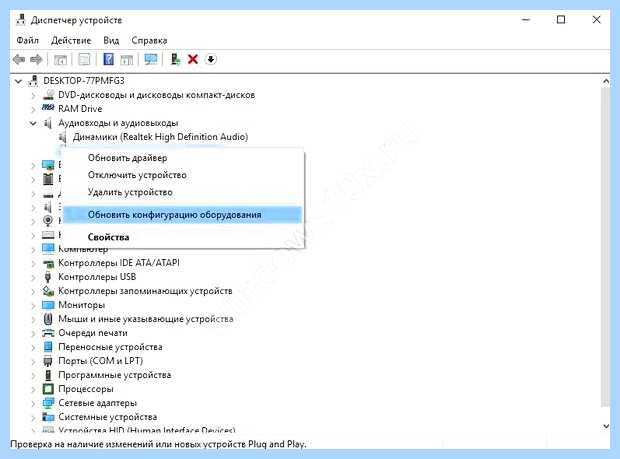Click the down-arrow disable device icon
The image size is (620, 459).
(211, 59)
